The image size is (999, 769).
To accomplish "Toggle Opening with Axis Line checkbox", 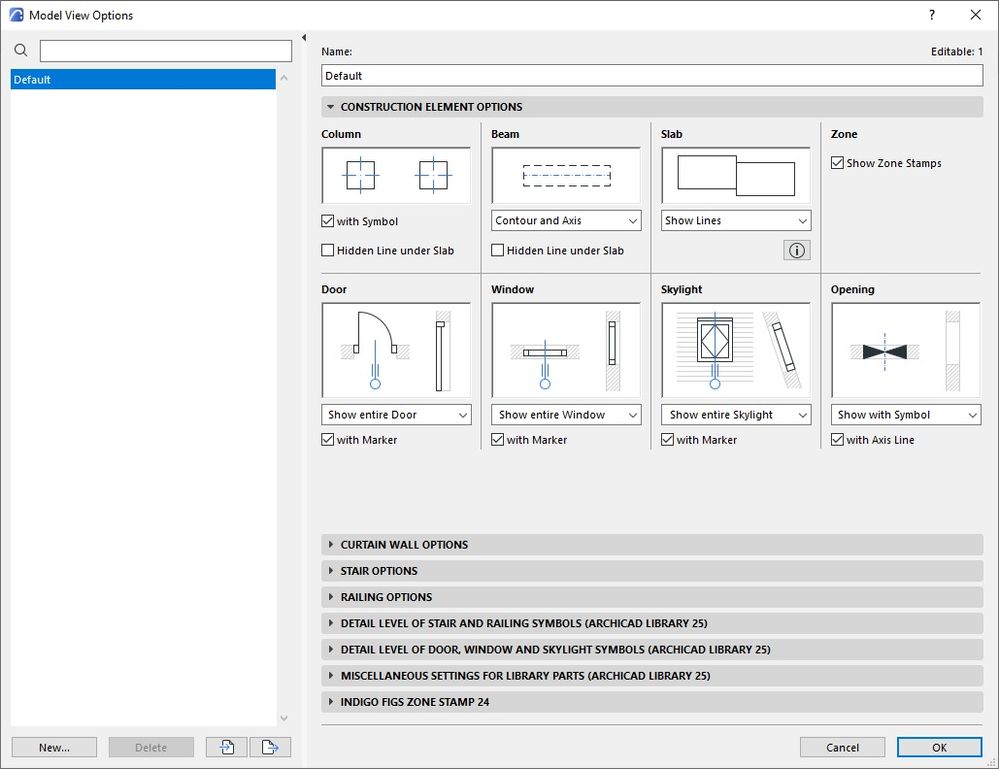I will (x=838, y=440).
